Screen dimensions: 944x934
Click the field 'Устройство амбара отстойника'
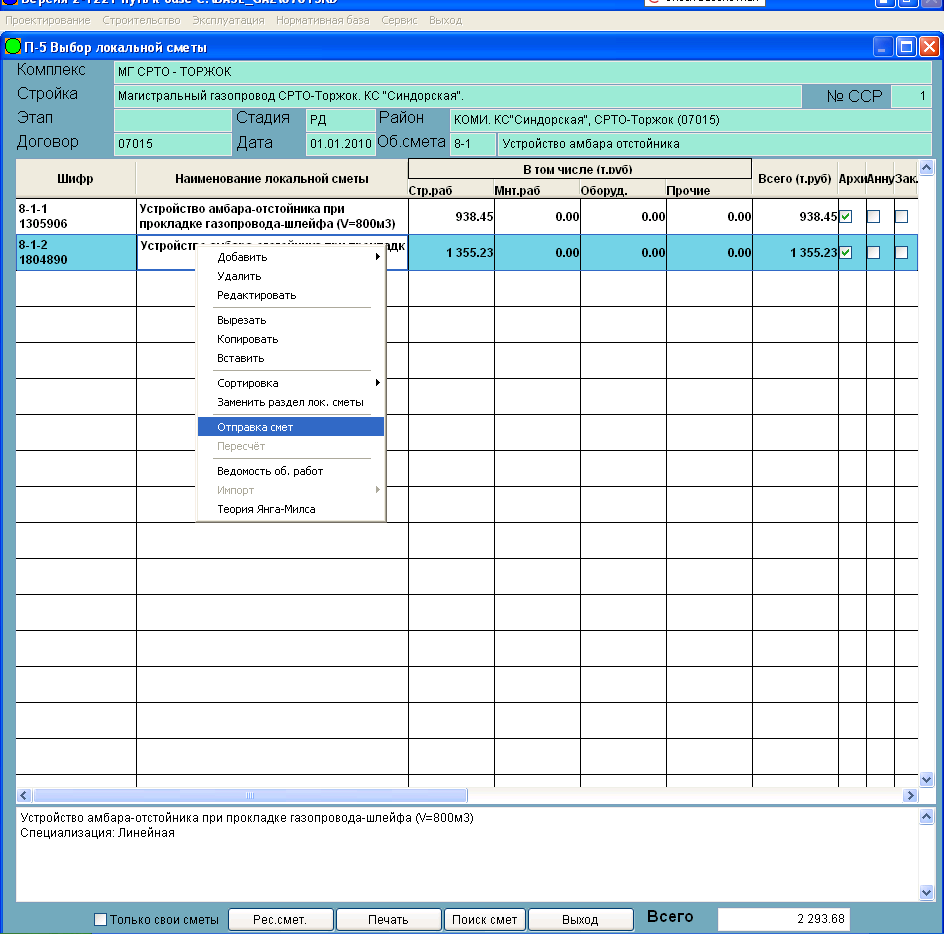click(x=715, y=144)
